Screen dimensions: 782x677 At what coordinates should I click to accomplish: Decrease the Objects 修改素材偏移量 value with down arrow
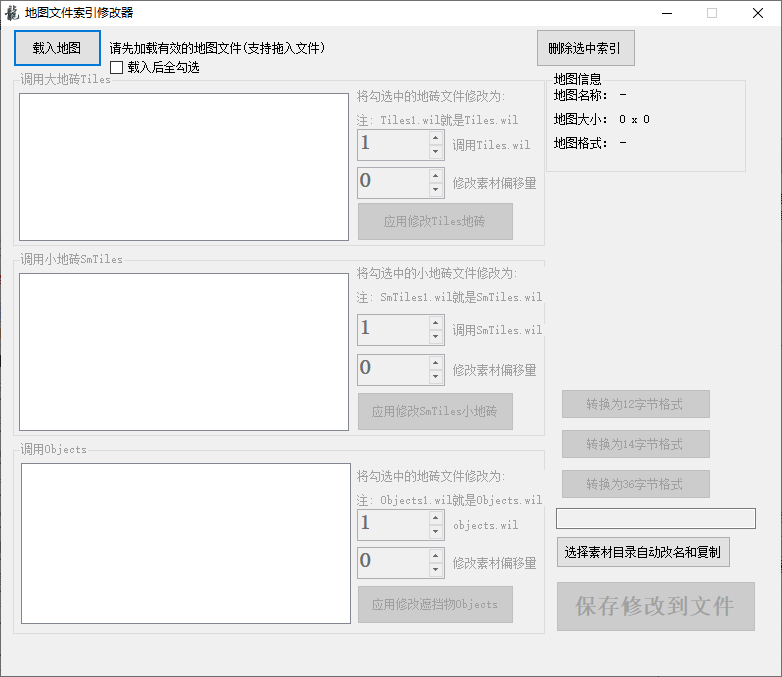pos(436,570)
